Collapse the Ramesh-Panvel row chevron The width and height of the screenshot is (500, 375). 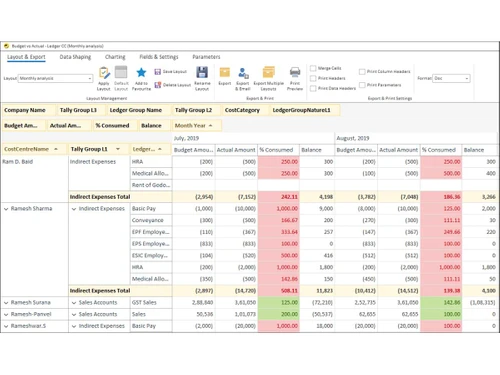(x=6, y=314)
